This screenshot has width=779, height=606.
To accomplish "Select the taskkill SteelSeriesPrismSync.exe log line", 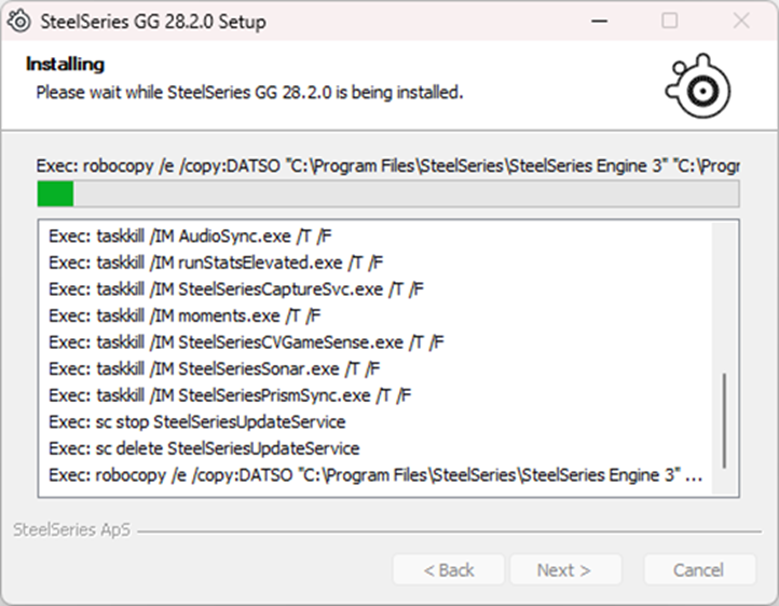I will coord(230,395).
